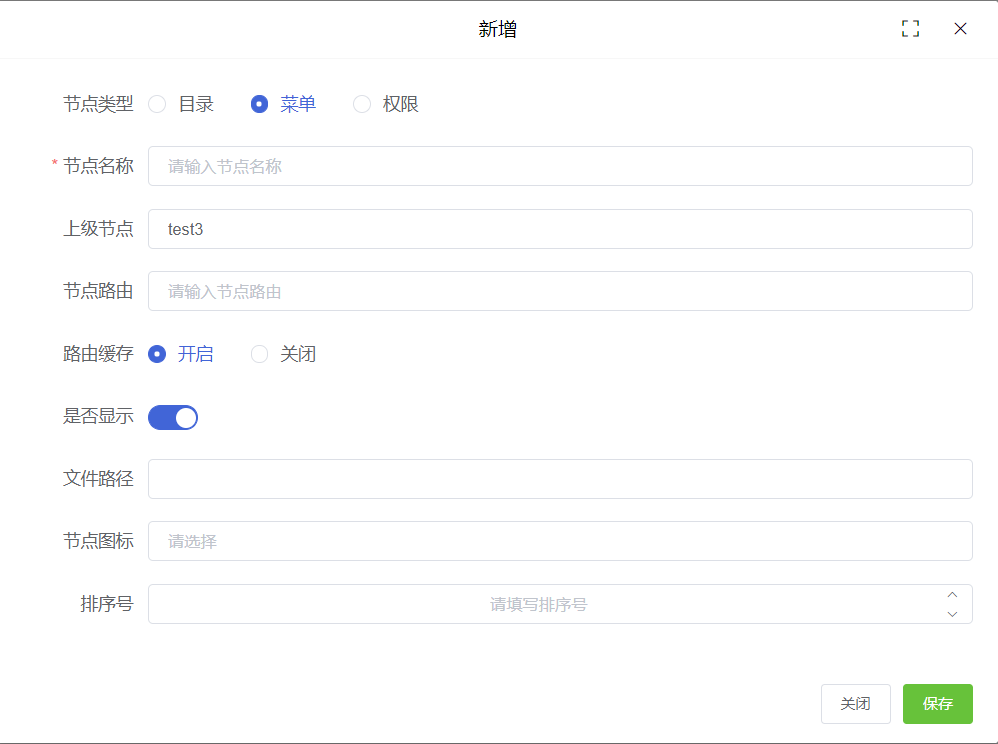998x744 pixels.
Task: Open the 节点图标 icon picker
Action: 560,541
